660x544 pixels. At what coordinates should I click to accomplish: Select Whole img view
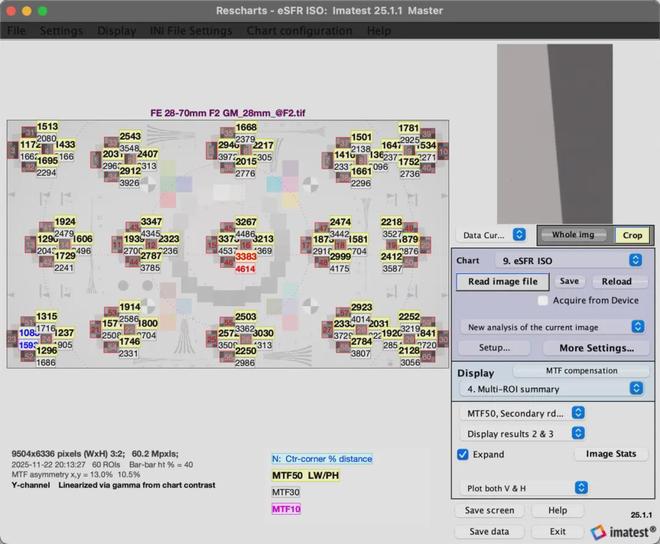coord(573,235)
